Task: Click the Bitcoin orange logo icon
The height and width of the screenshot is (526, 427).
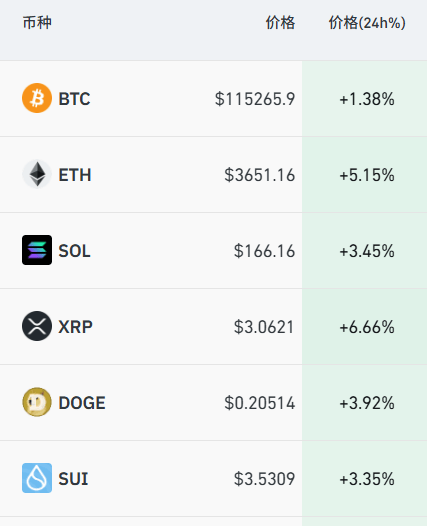Action: pos(37,98)
